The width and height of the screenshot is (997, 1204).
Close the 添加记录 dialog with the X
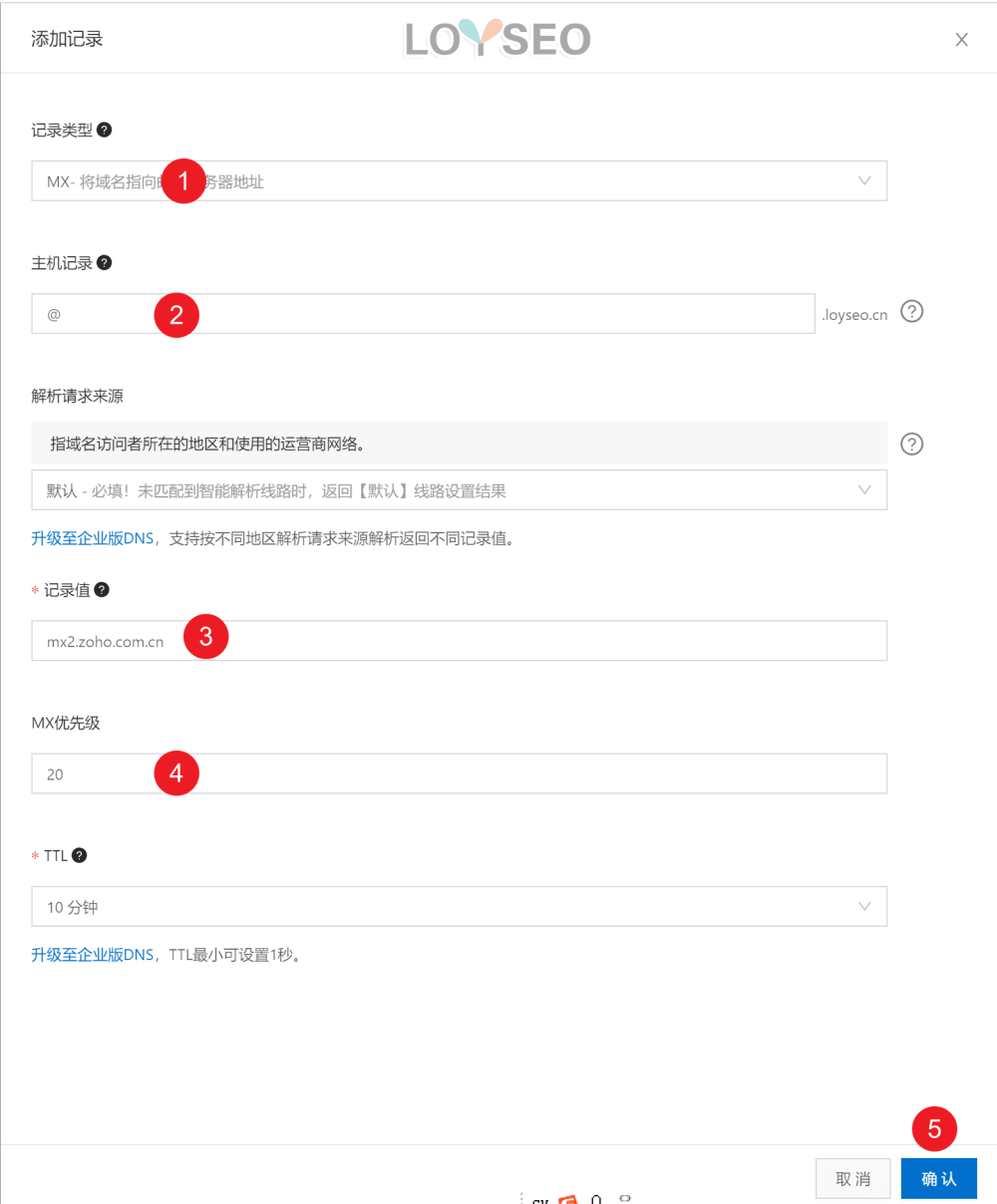[x=960, y=39]
